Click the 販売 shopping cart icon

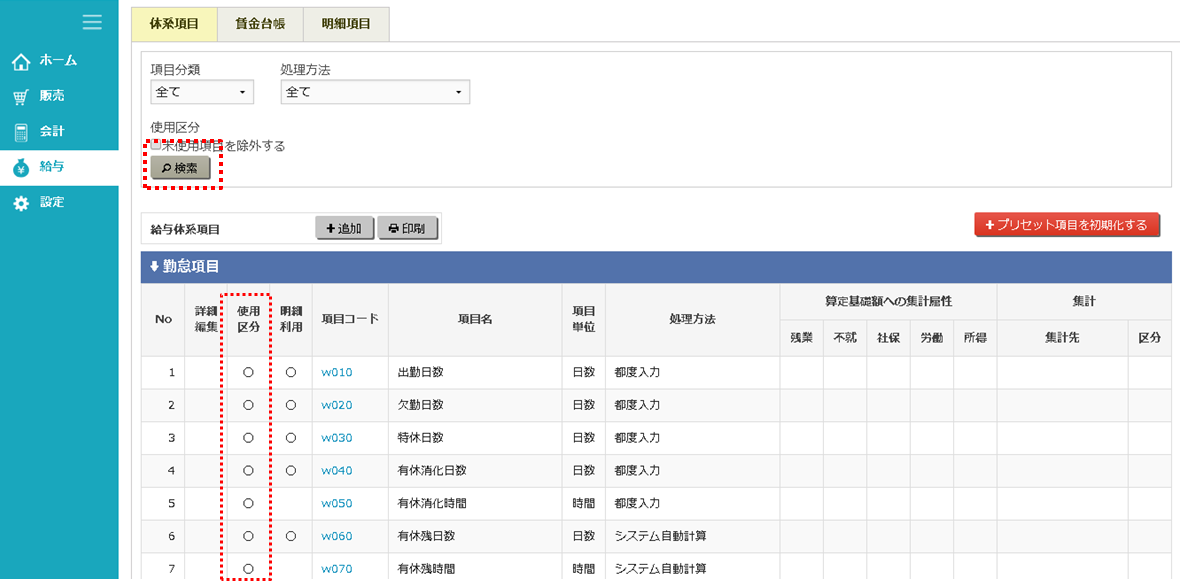pos(20,97)
